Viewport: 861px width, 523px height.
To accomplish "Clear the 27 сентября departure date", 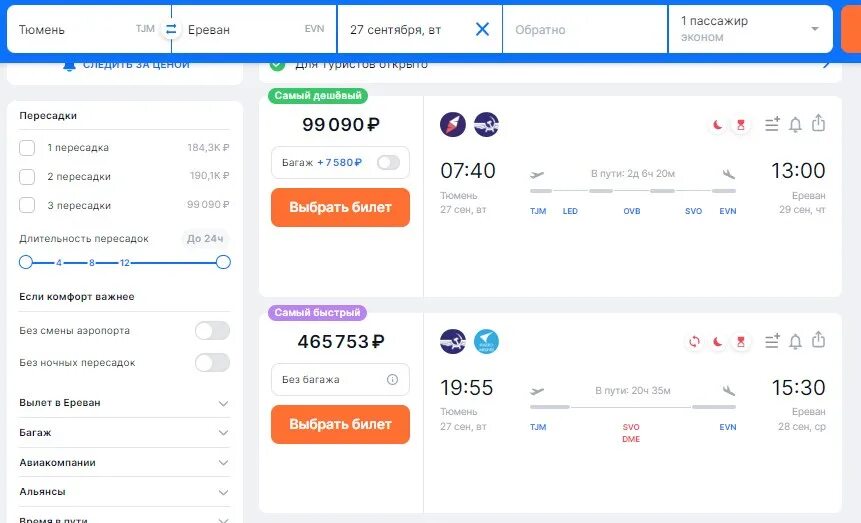I will click(x=482, y=29).
